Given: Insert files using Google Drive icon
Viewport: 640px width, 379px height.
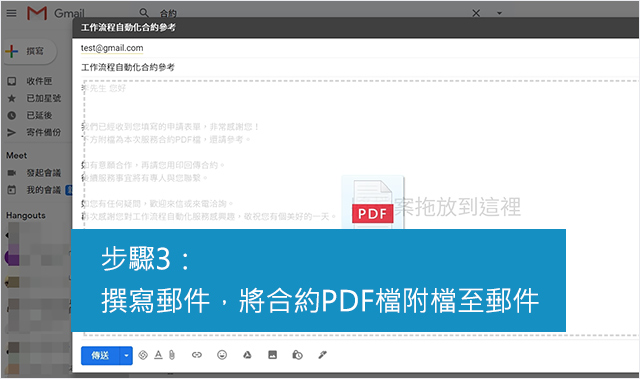Looking at the screenshot, I should [x=247, y=355].
